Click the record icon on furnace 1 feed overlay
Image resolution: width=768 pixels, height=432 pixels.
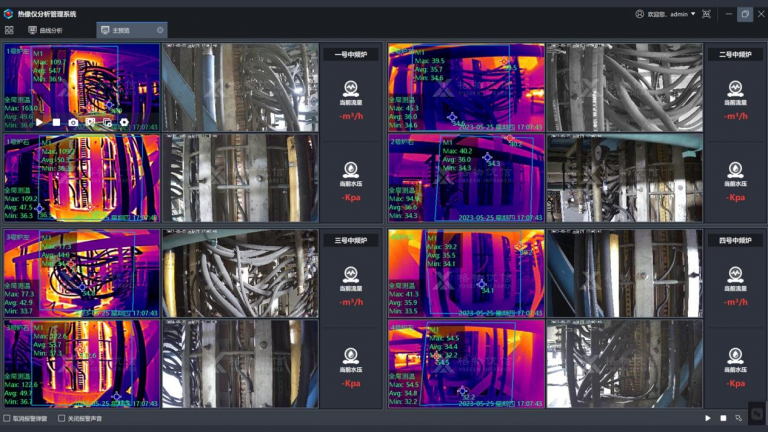click(x=90, y=122)
